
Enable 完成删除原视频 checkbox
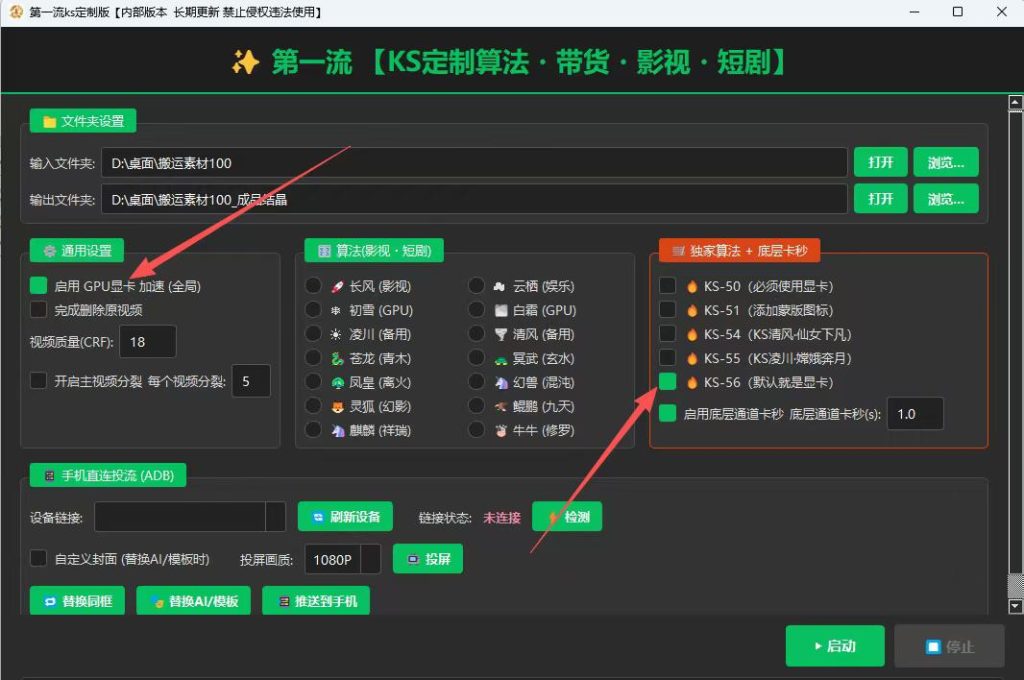click(x=39, y=309)
